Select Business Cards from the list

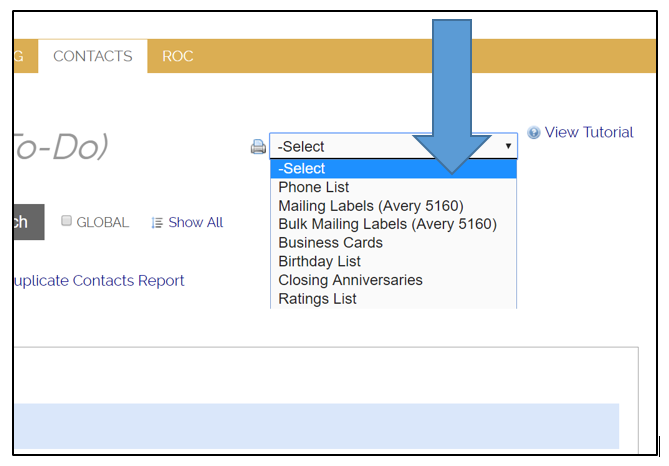click(x=330, y=243)
